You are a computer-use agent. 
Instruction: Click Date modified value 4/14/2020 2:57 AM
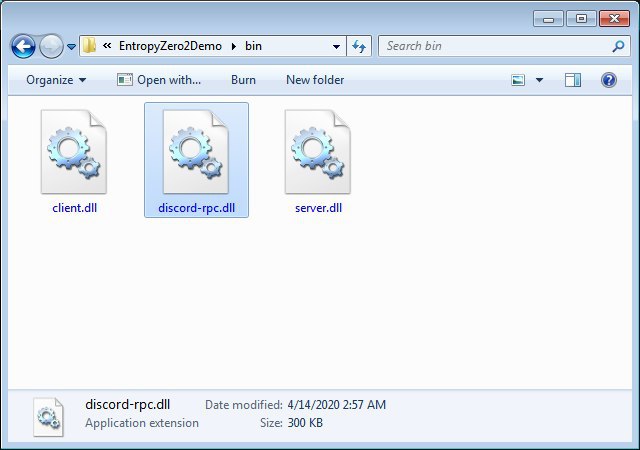click(336, 405)
